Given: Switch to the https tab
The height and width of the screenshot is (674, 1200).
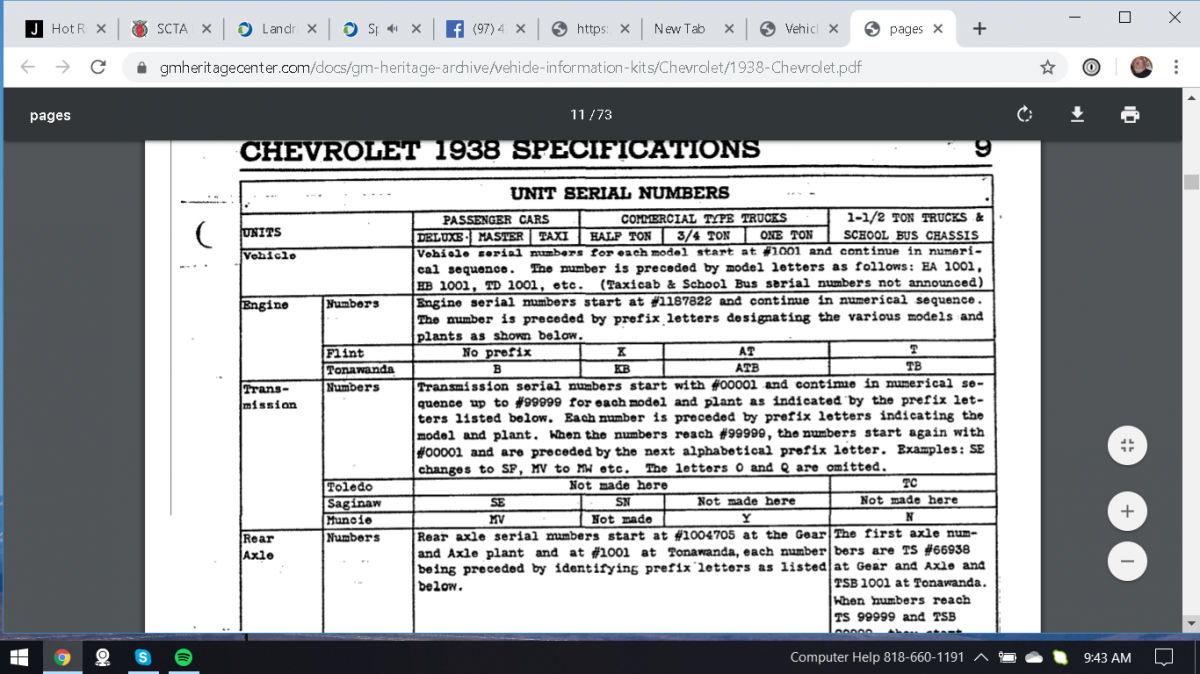Looking at the screenshot, I should 592,29.
